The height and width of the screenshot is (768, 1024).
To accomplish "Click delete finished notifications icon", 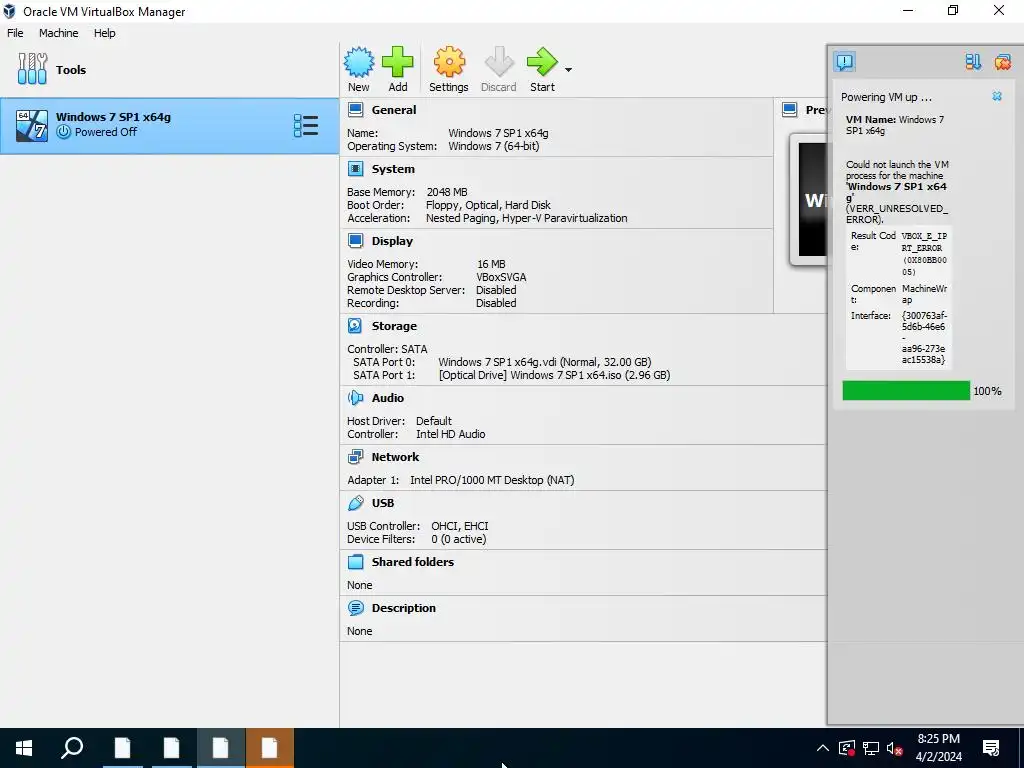I will click(1002, 62).
